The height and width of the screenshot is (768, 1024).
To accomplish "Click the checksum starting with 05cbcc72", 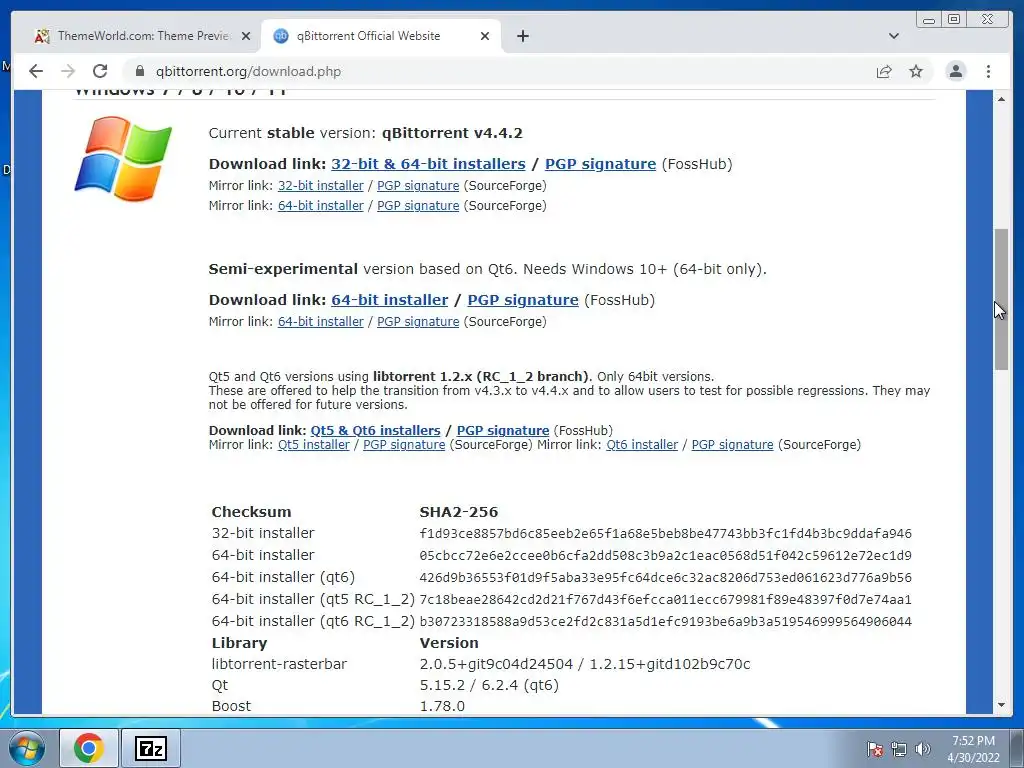I will (x=665, y=556).
